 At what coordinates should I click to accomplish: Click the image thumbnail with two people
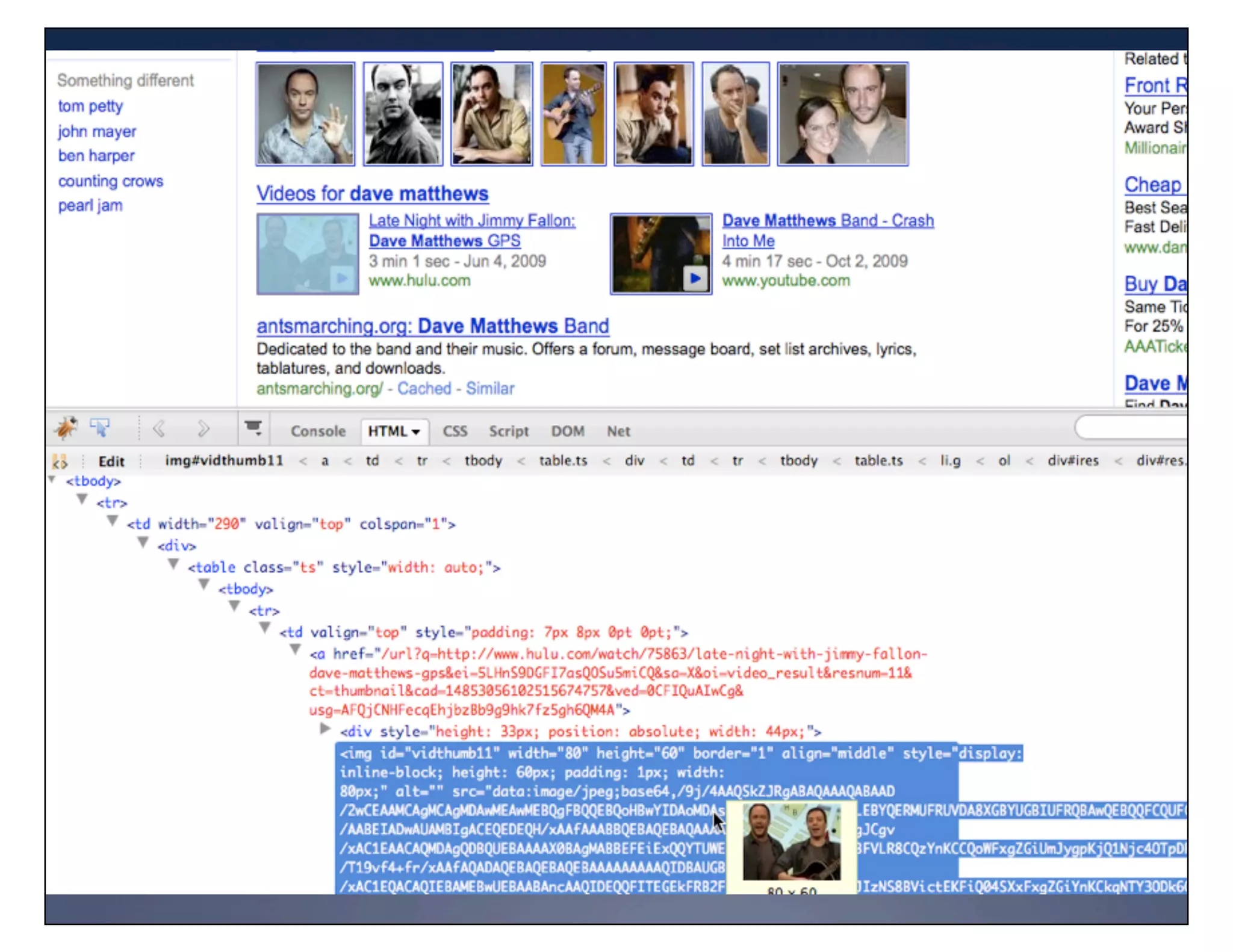[843, 114]
